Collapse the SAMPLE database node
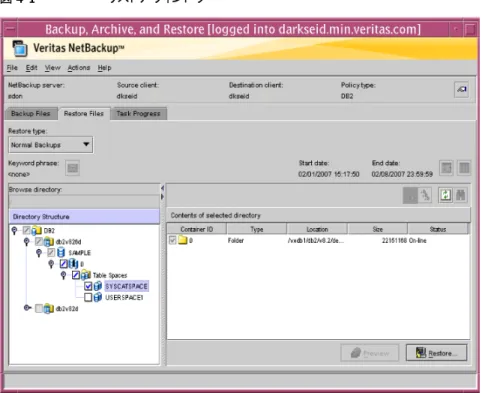The image size is (482, 393). click(x=39, y=253)
